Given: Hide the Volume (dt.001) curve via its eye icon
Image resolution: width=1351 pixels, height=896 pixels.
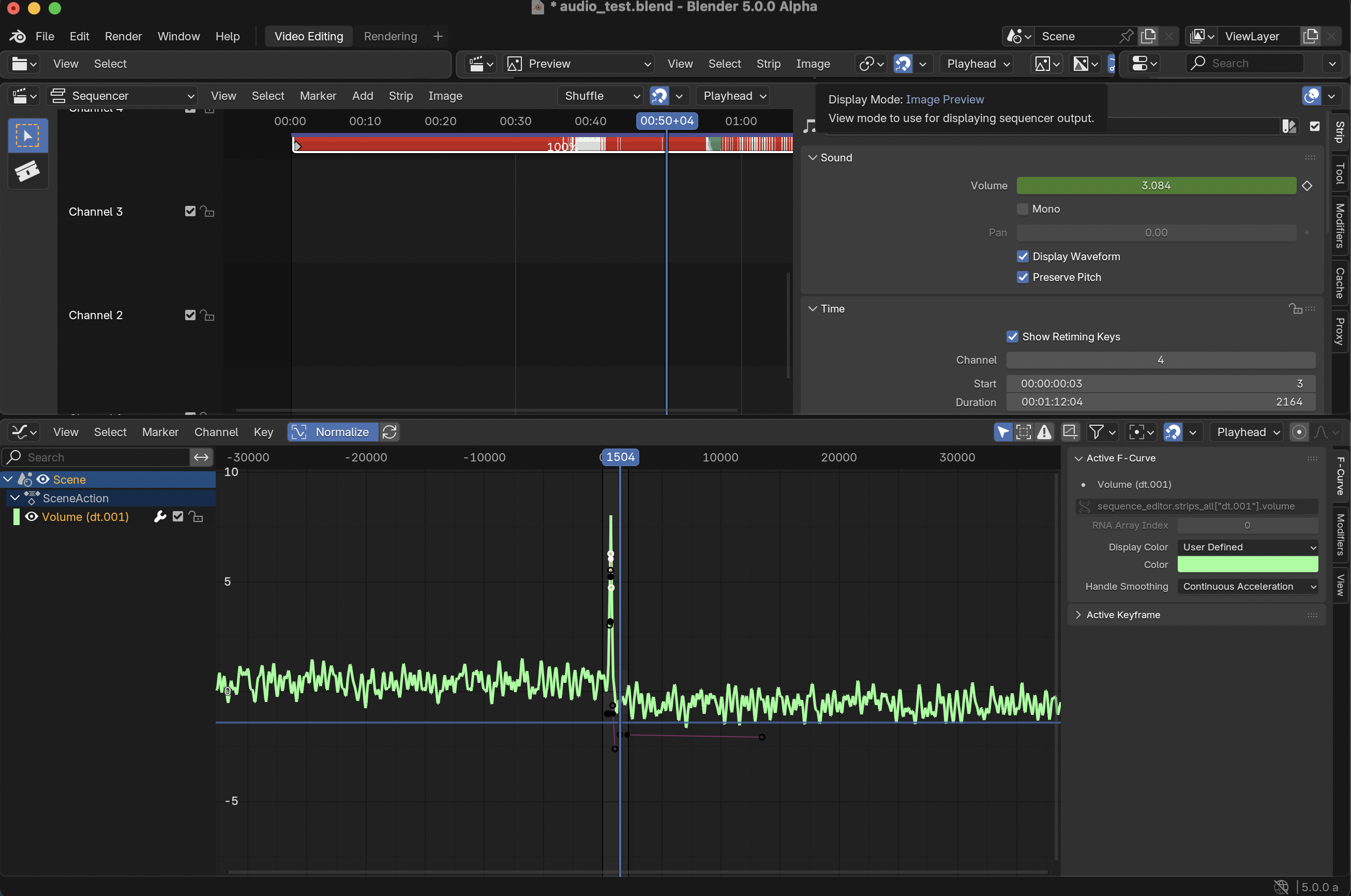Looking at the screenshot, I should 32,517.
